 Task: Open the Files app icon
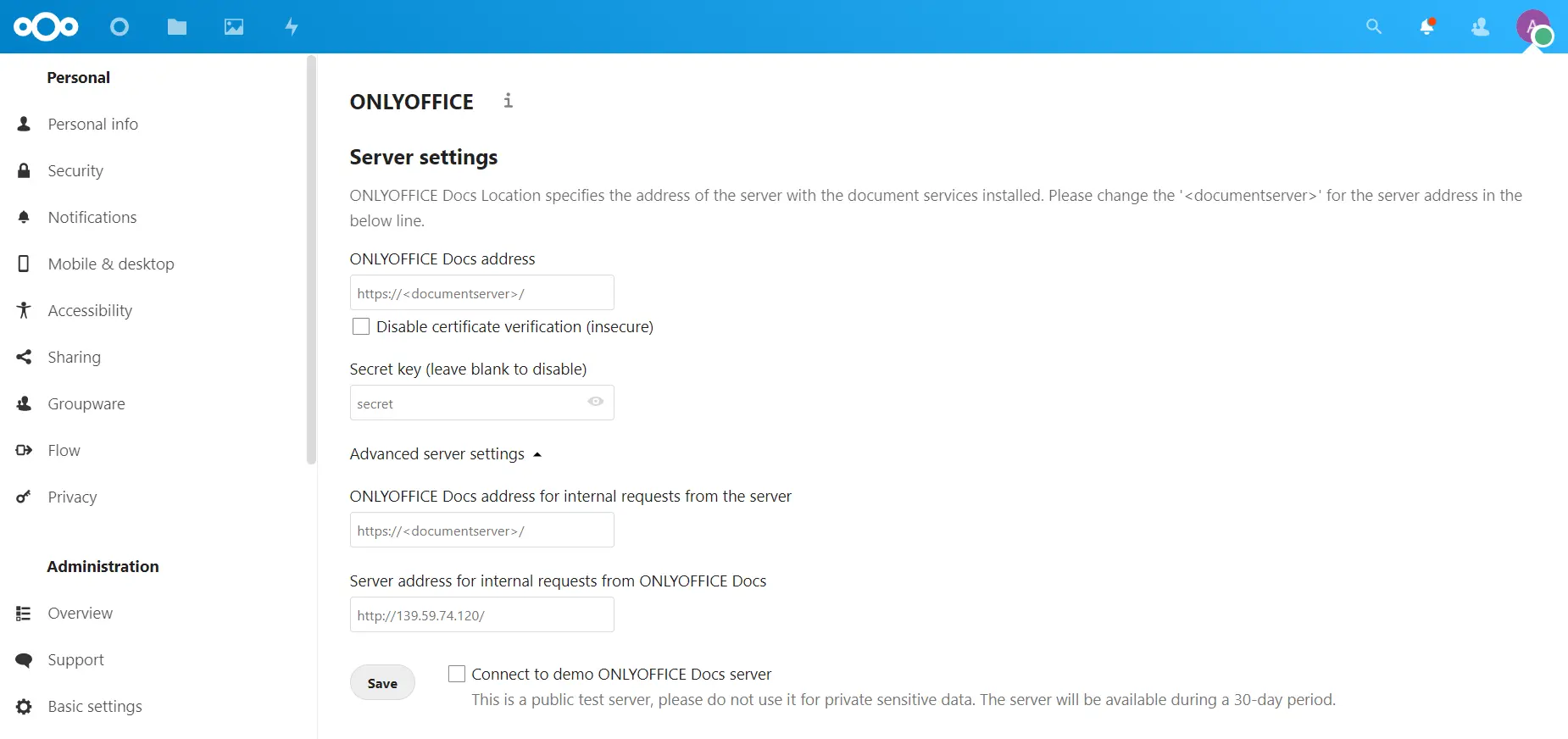click(177, 27)
